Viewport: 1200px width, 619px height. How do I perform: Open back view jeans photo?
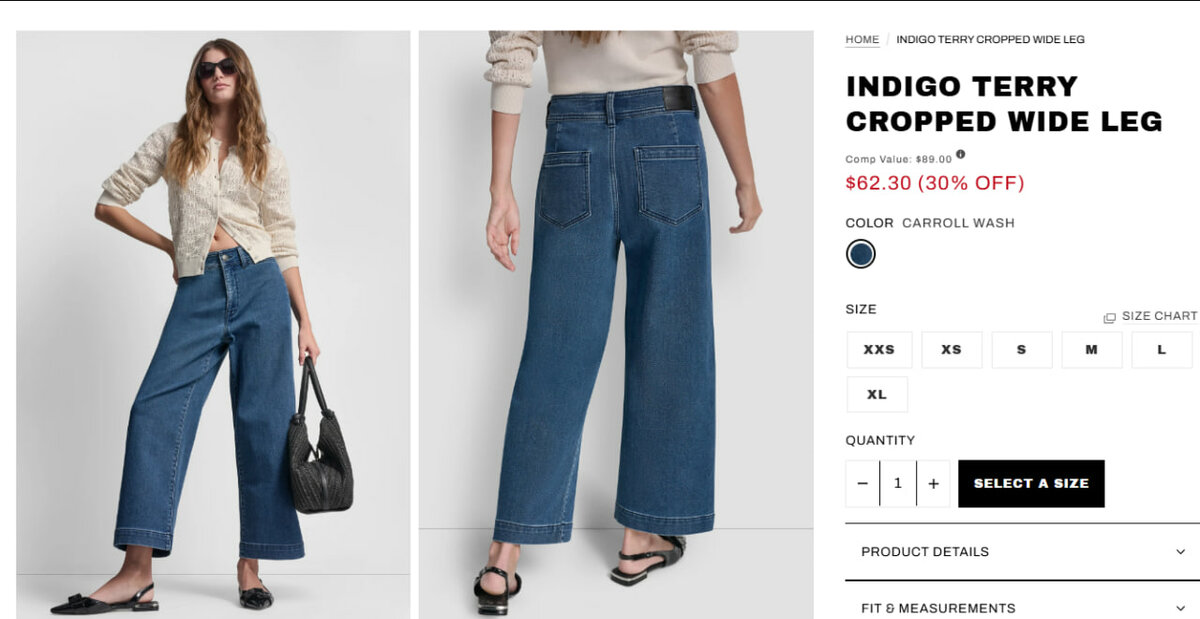[x=616, y=324]
